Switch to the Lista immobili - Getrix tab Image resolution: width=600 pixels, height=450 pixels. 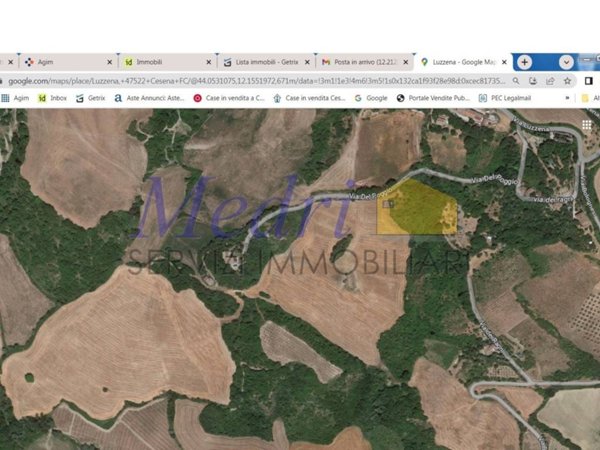point(266,62)
